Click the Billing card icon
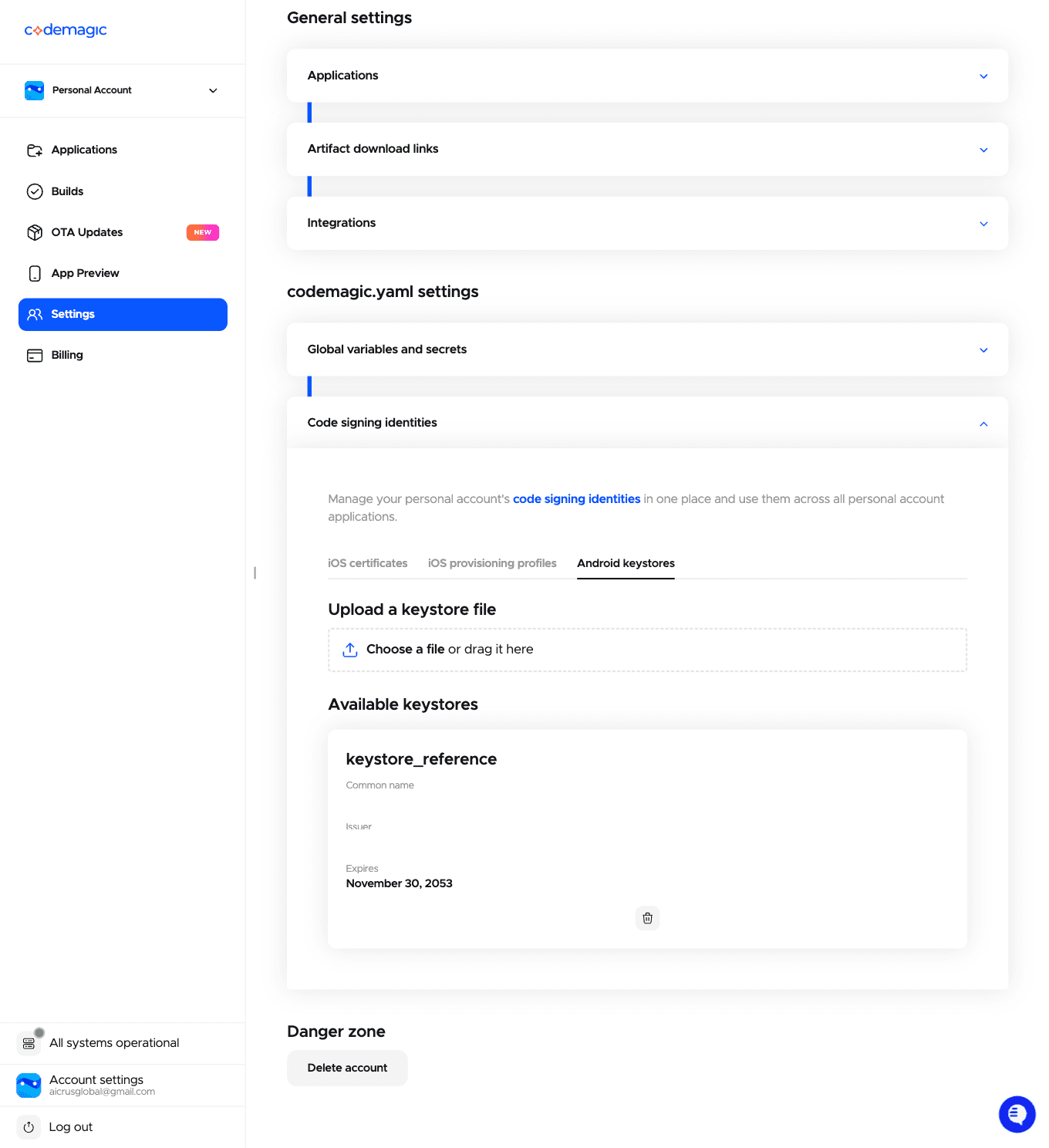Screen dimensions: 1049x1148 point(35,356)
